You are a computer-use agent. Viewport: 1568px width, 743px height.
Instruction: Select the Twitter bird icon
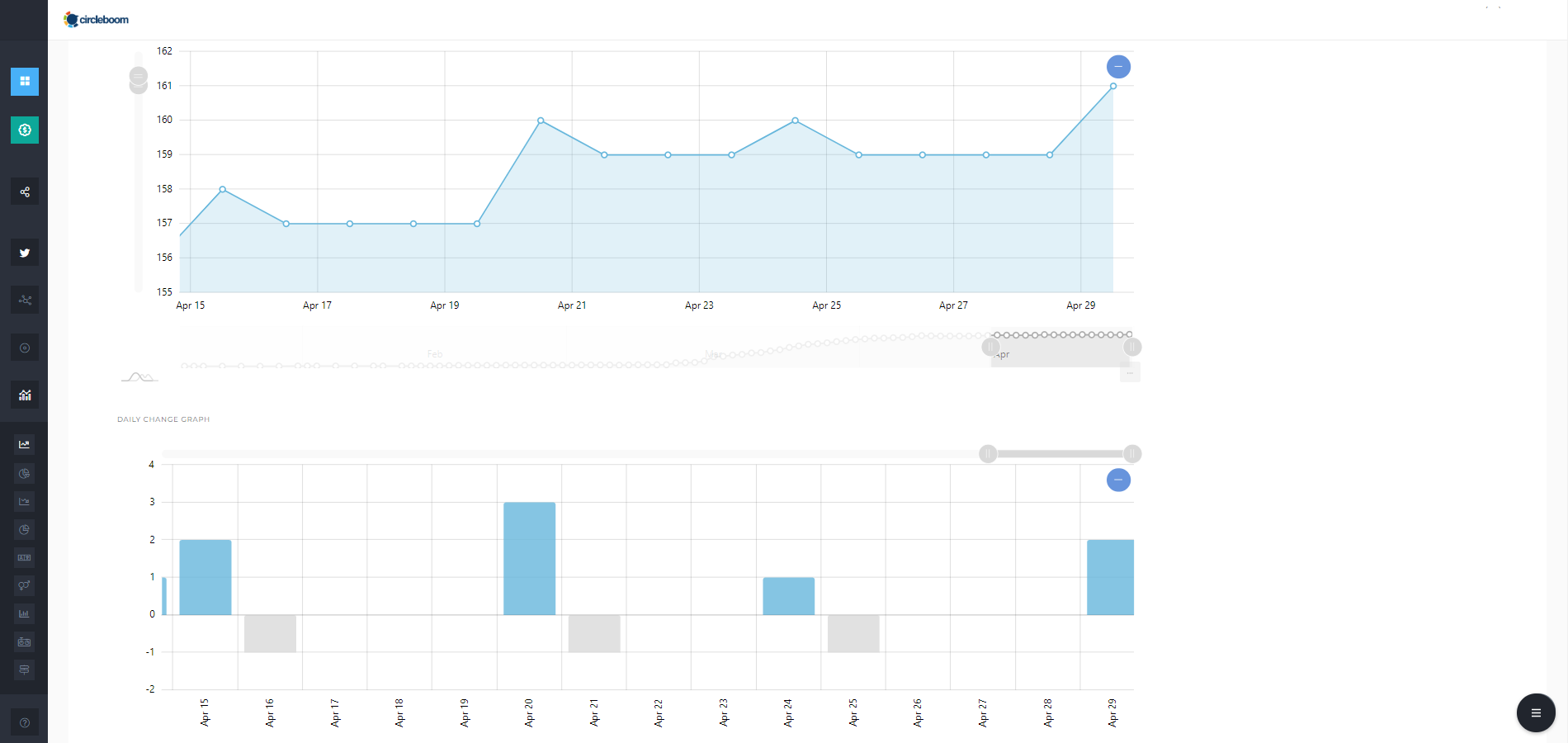(x=25, y=253)
